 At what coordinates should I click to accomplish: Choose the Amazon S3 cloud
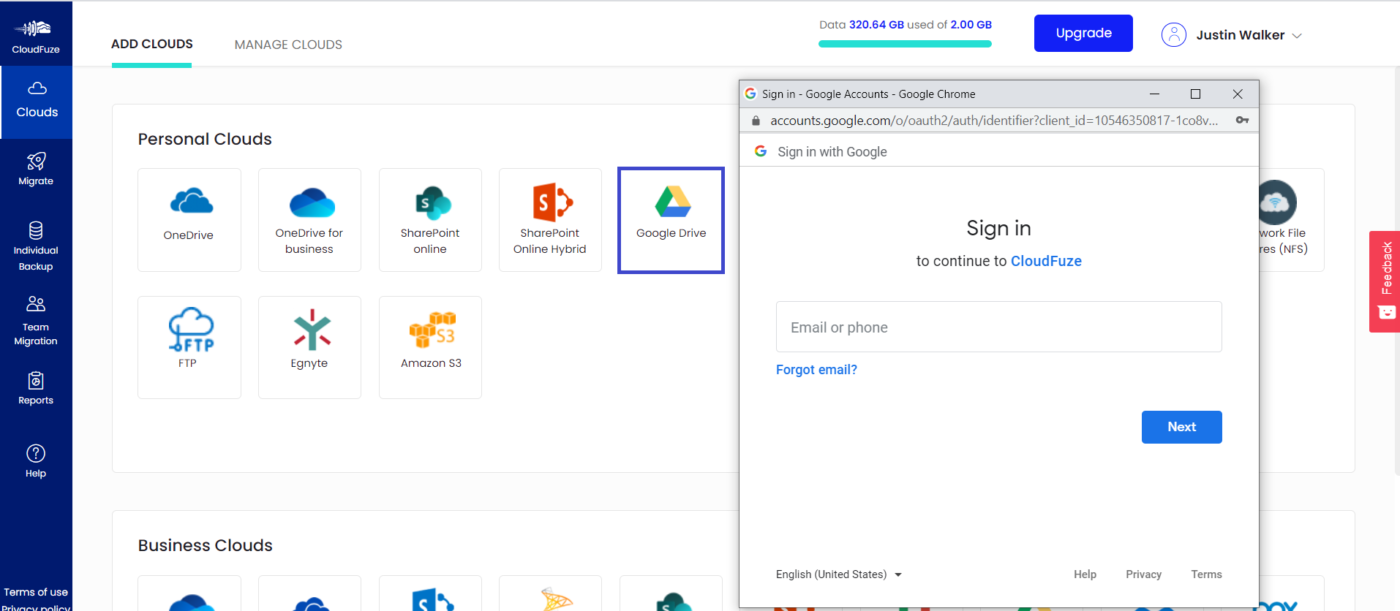pos(430,346)
